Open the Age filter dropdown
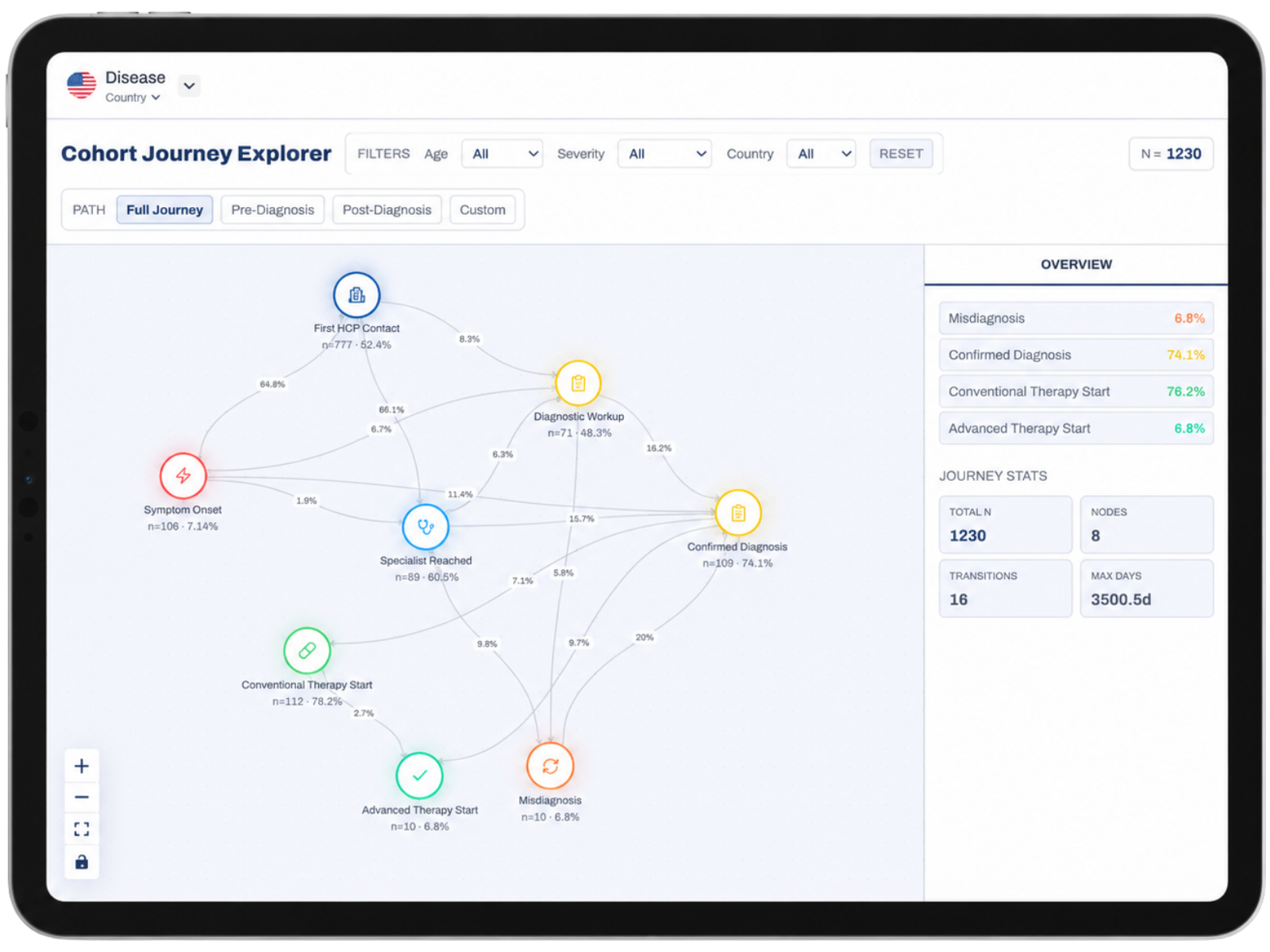Screen dimensions: 1270x952 click(x=502, y=154)
